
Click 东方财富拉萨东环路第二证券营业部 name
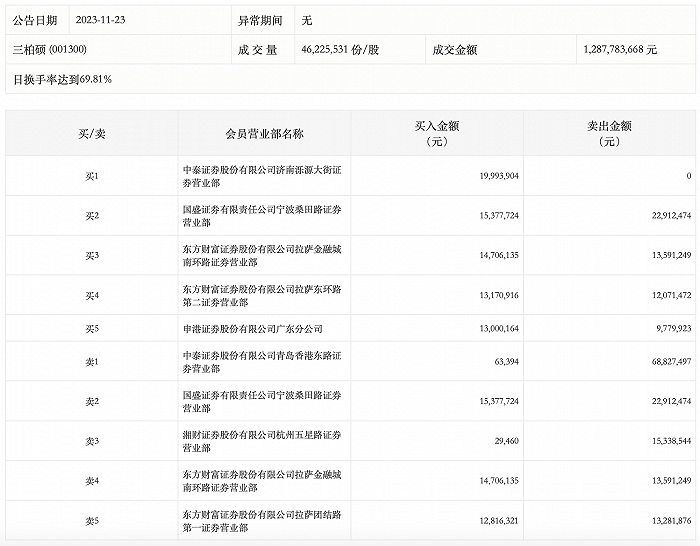click(x=262, y=296)
